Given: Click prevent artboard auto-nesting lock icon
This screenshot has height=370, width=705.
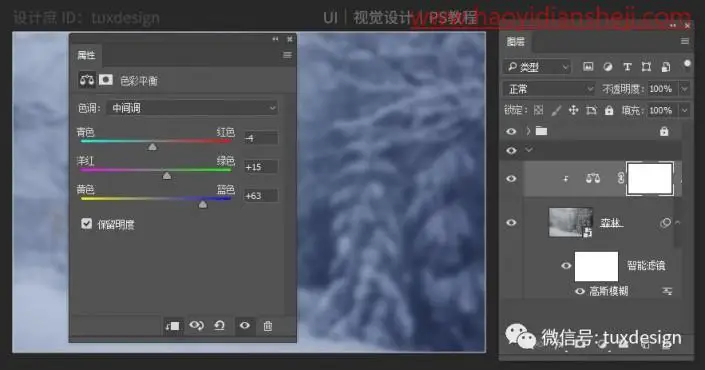Looking at the screenshot, I should click(591, 110).
